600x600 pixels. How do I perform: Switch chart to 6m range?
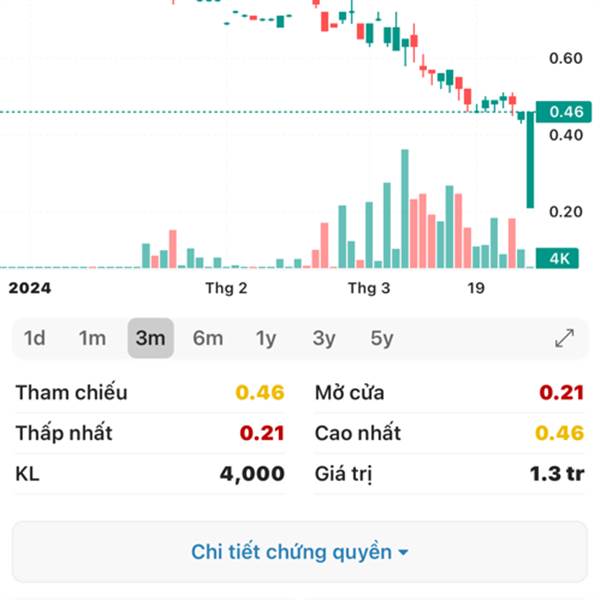click(208, 338)
